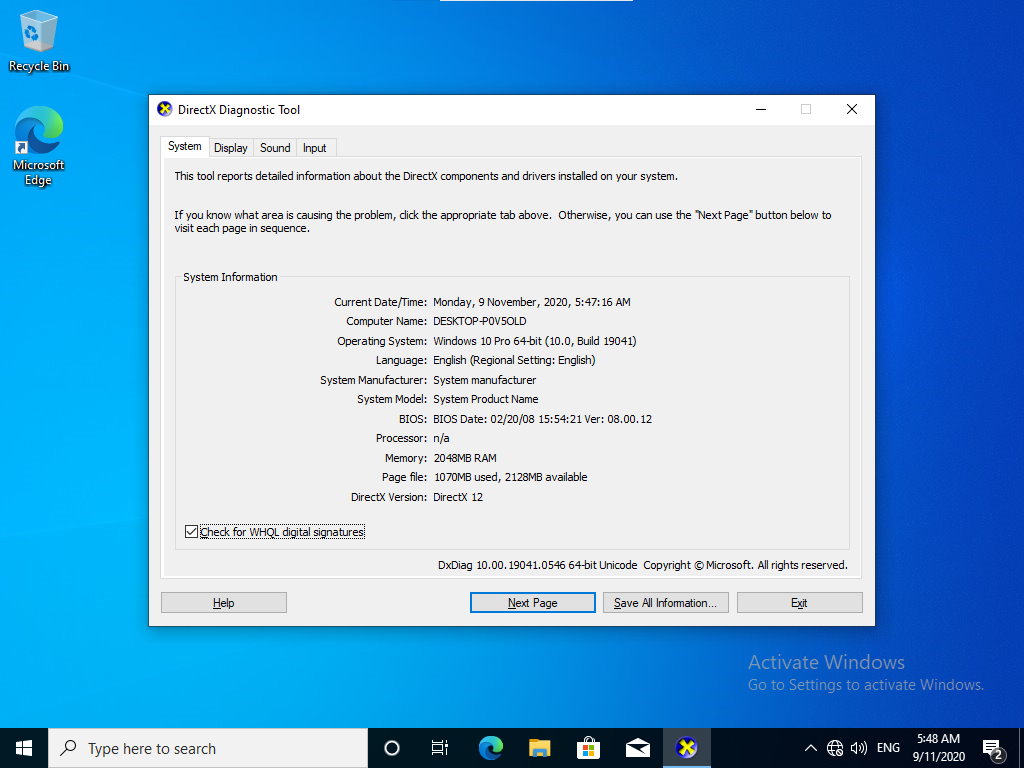Open the network status tray icon
The image size is (1024, 768).
[x=835, y=748]
